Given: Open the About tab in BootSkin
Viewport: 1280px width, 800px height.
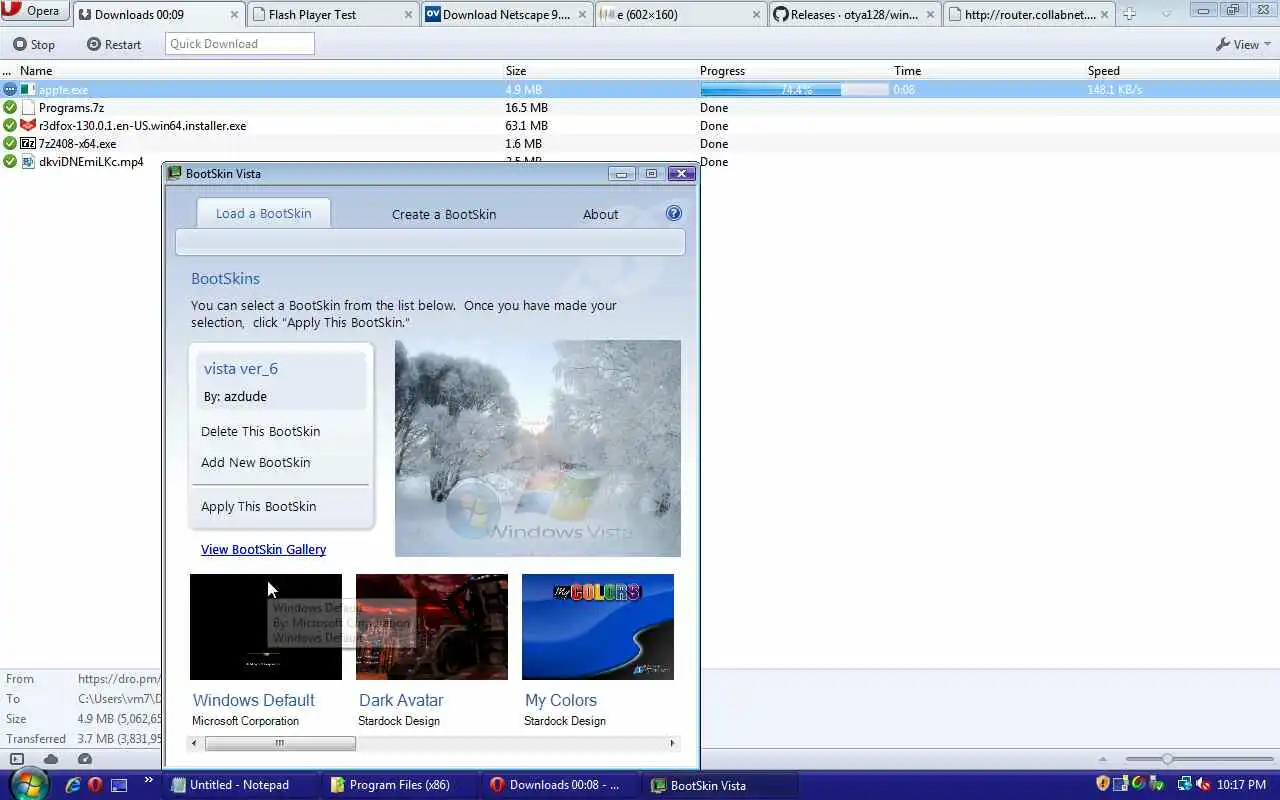Looking at the screenshot, I should (x=601, y=214).
